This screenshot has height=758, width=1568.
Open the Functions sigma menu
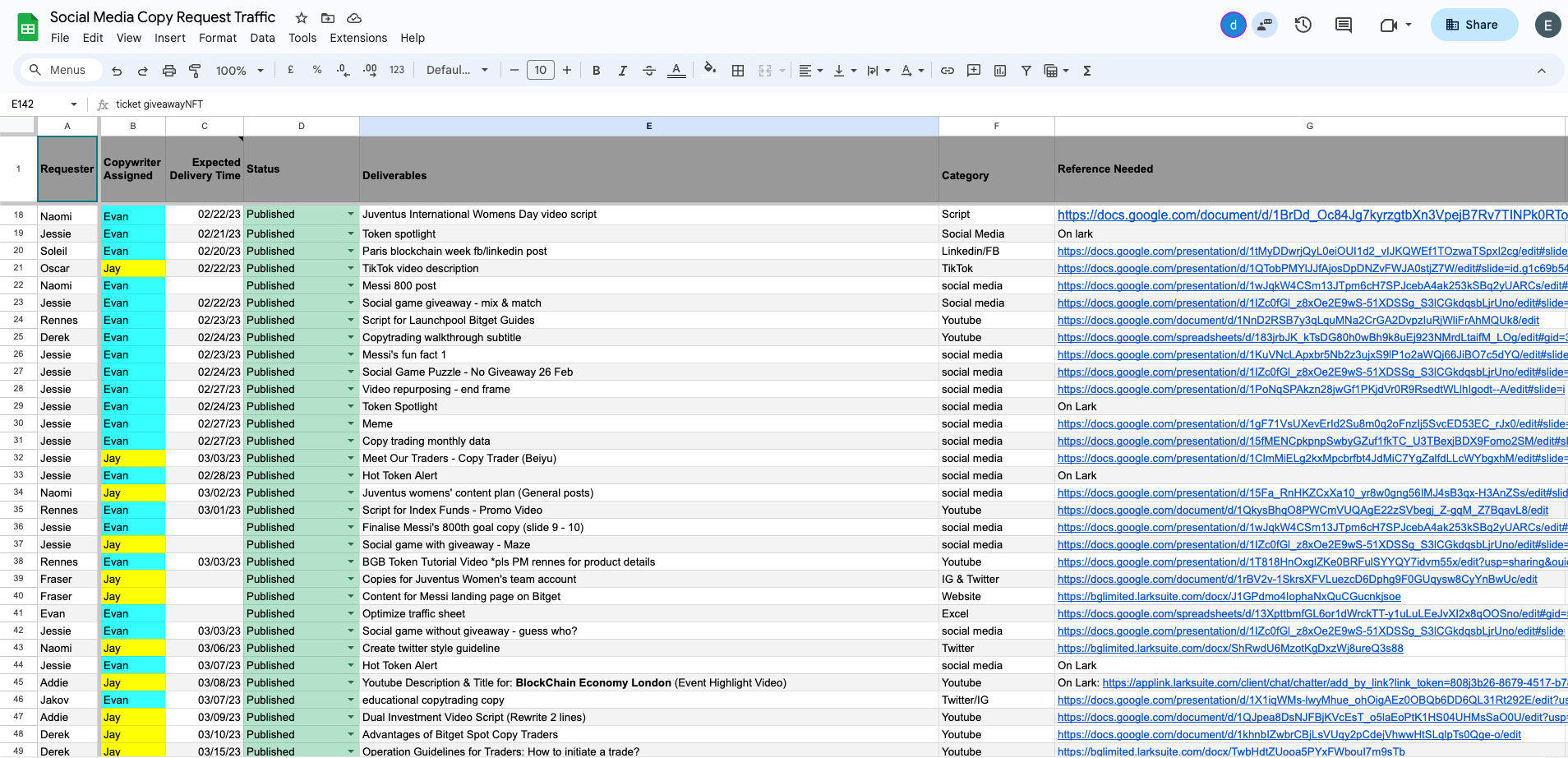1087,71
